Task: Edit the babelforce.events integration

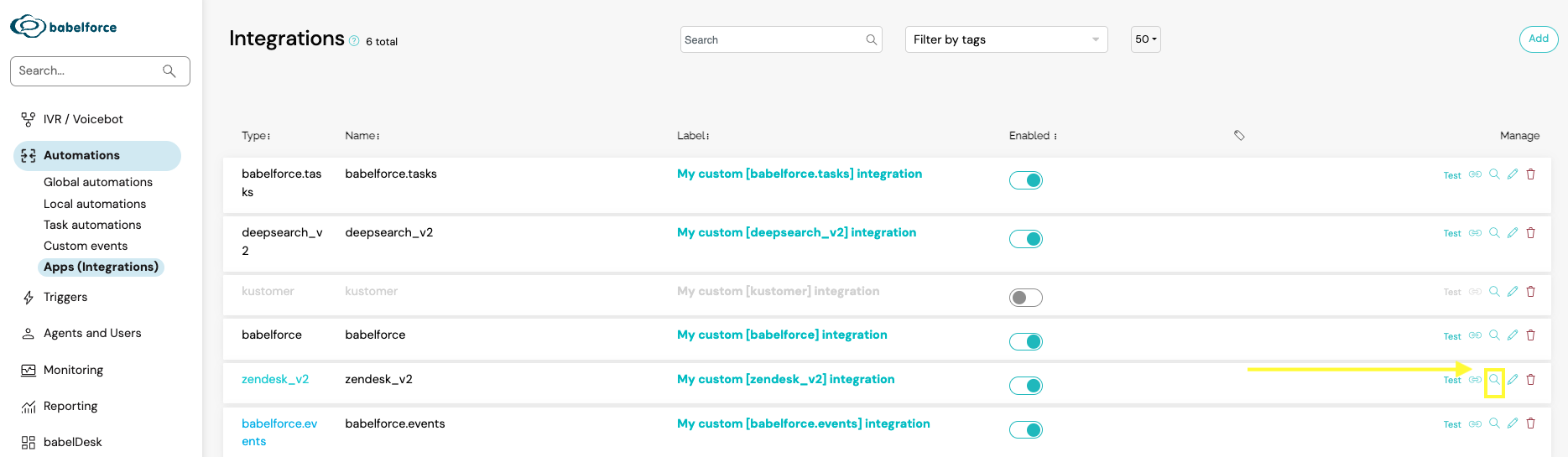Action: point(1513,423)
